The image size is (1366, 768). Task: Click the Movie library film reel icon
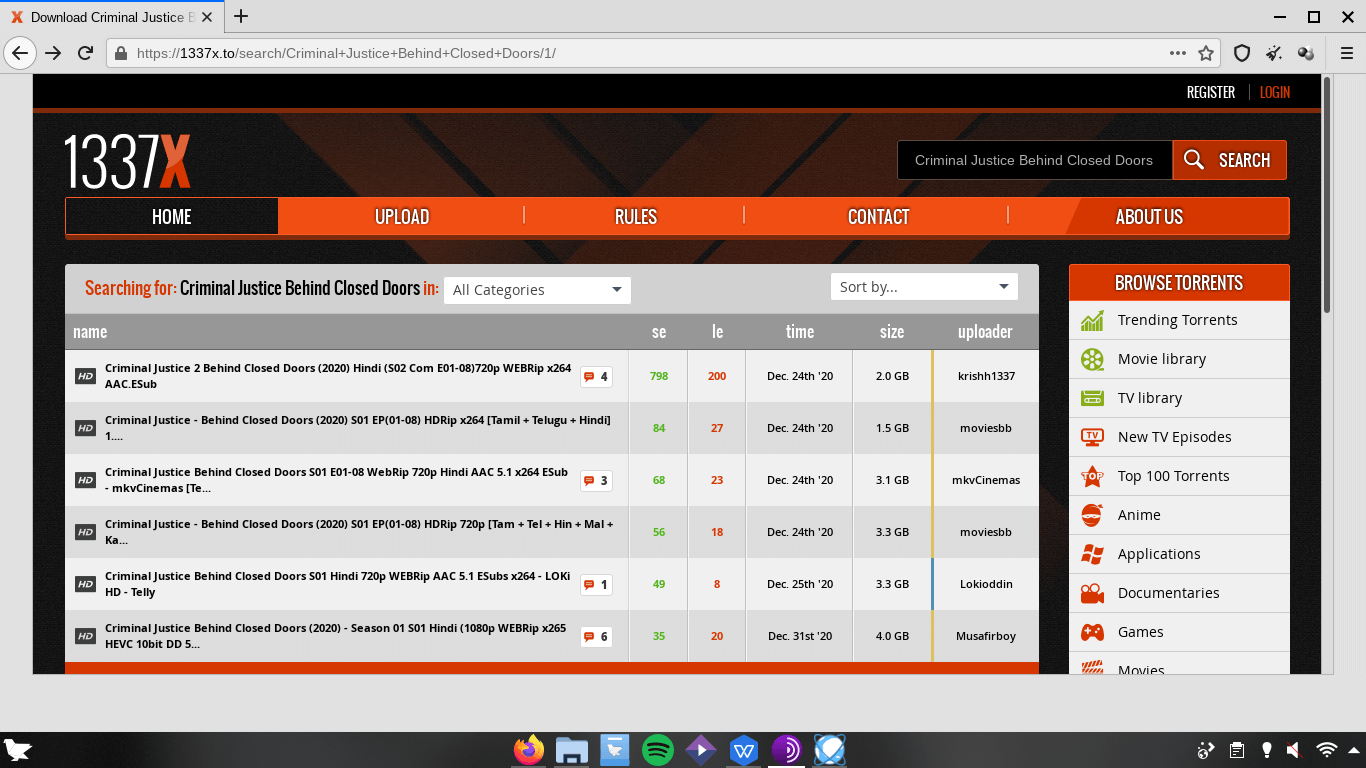point(1092,359)
